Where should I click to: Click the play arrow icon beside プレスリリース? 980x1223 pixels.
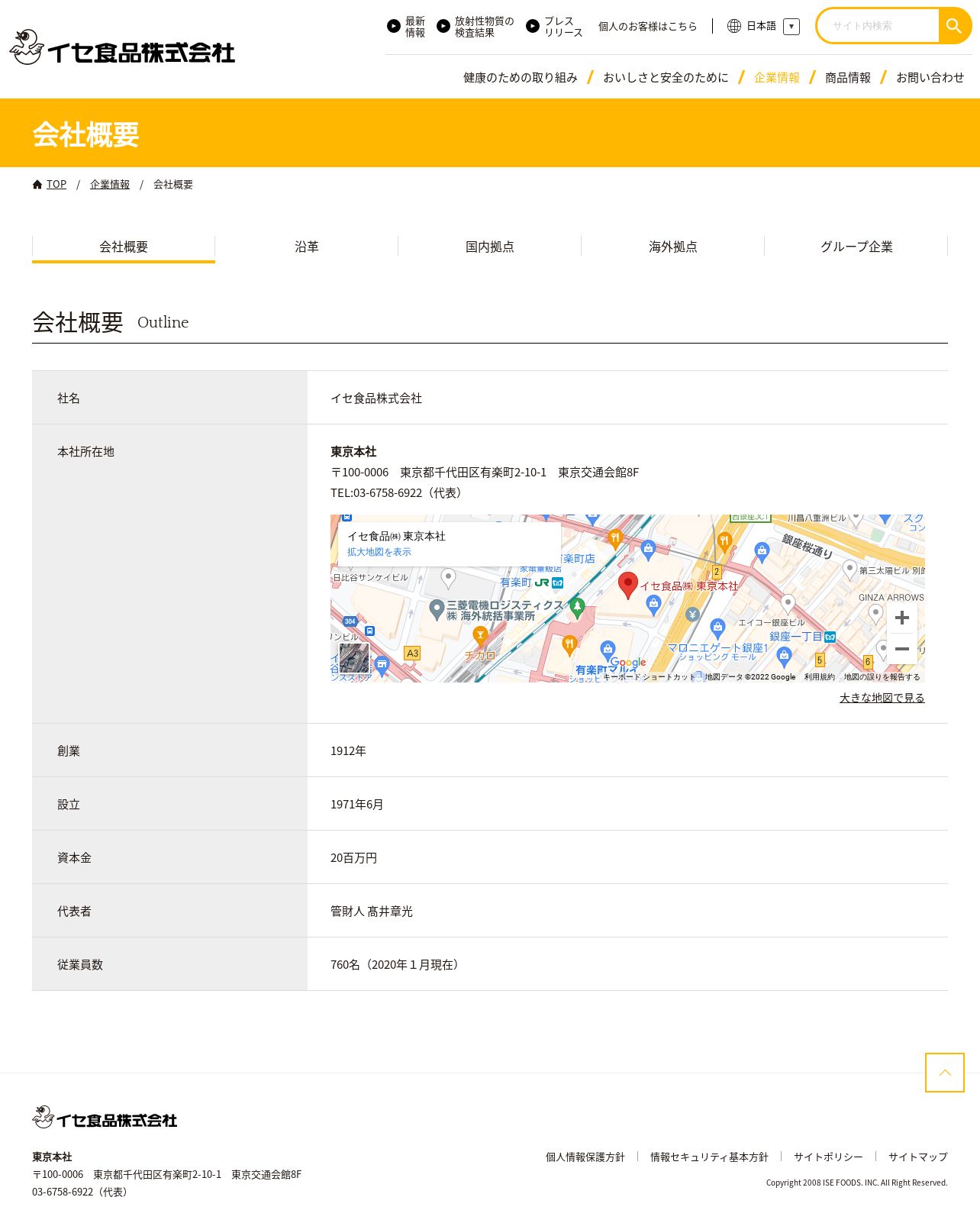533,26
